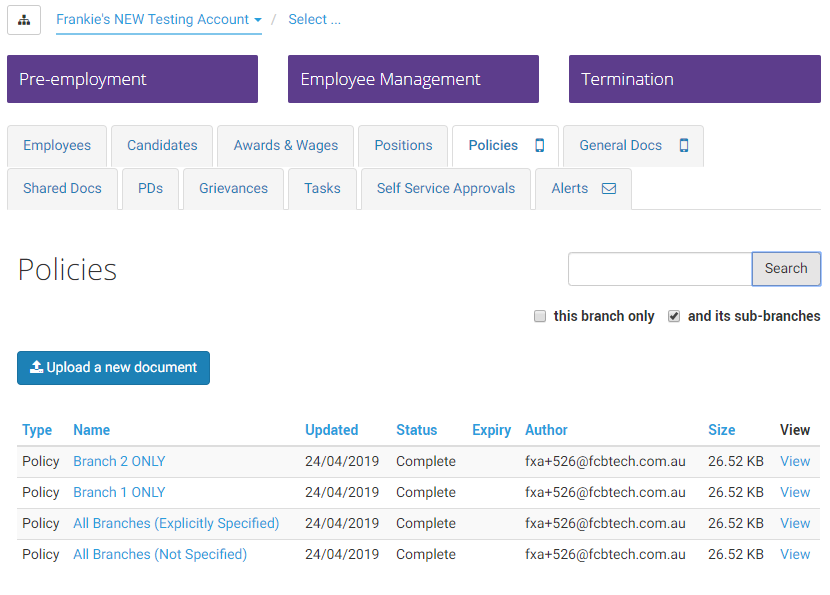The height and width of the screenshot is (595, 830).
Task: Uncheck the 'and its sub-branches' checkbox
Action: (673, 316)
